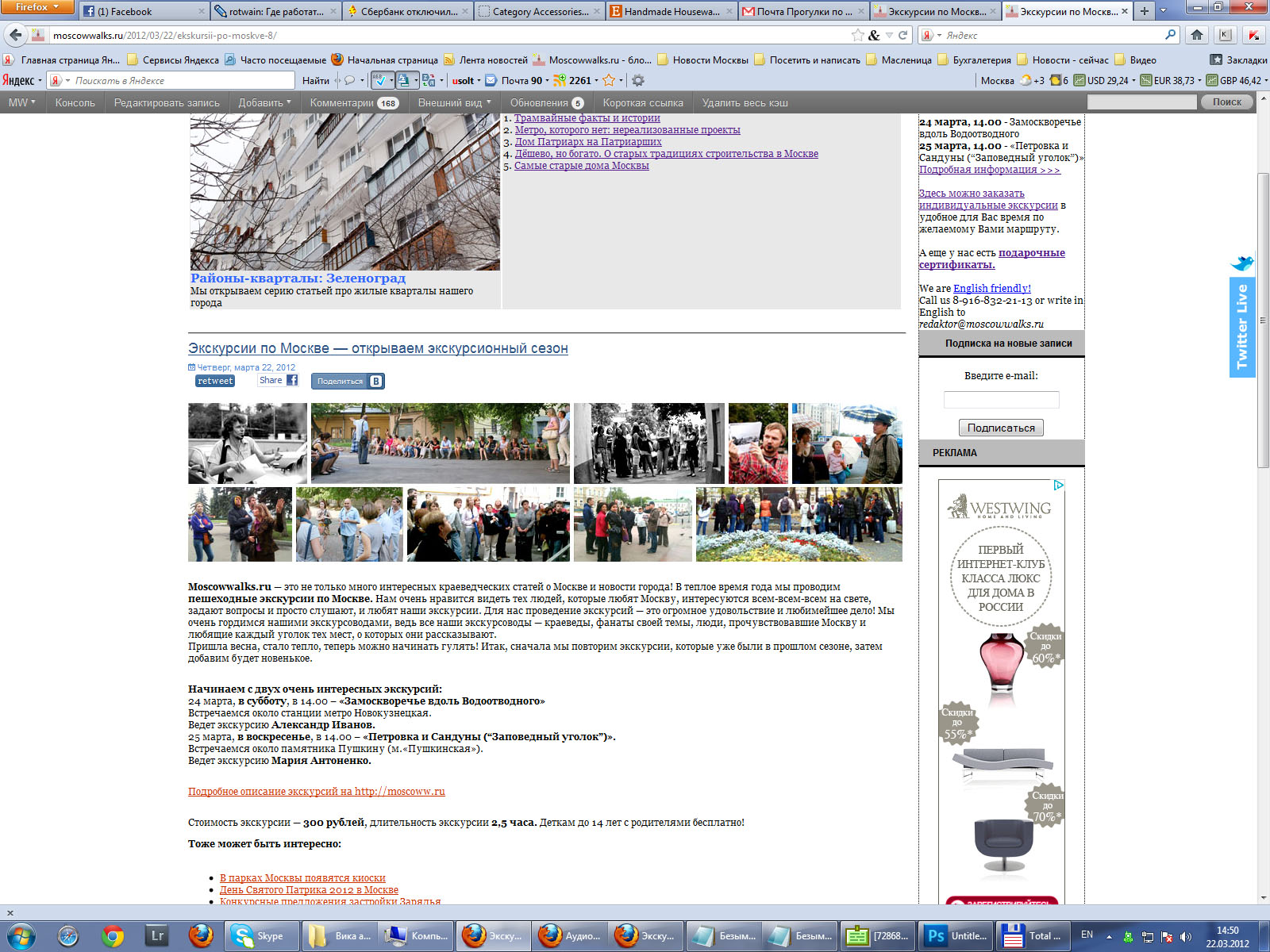Open the orange Firefox menu dropdown
This screenshot has width=1270, height=952.
[x=37, y=7]
